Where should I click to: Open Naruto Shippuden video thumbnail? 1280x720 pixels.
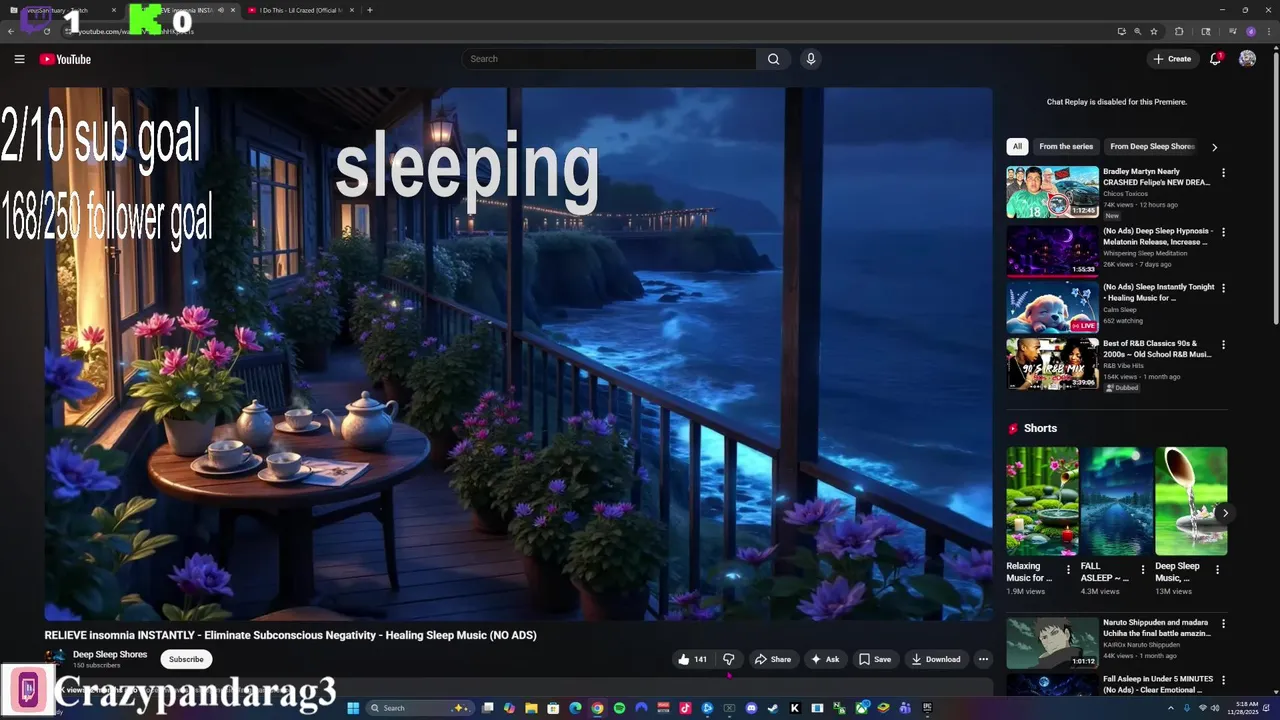(1052, 643)
